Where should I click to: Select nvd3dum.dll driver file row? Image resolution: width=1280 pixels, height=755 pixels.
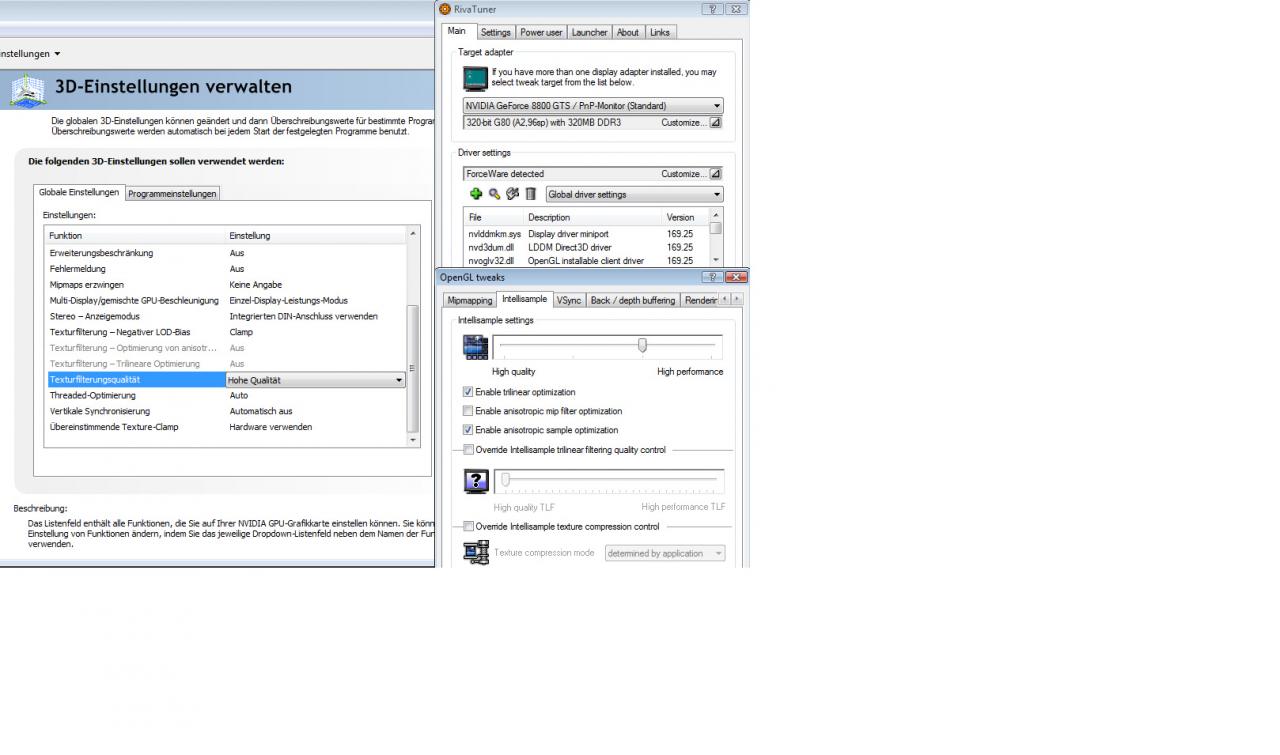pos(586,247)
